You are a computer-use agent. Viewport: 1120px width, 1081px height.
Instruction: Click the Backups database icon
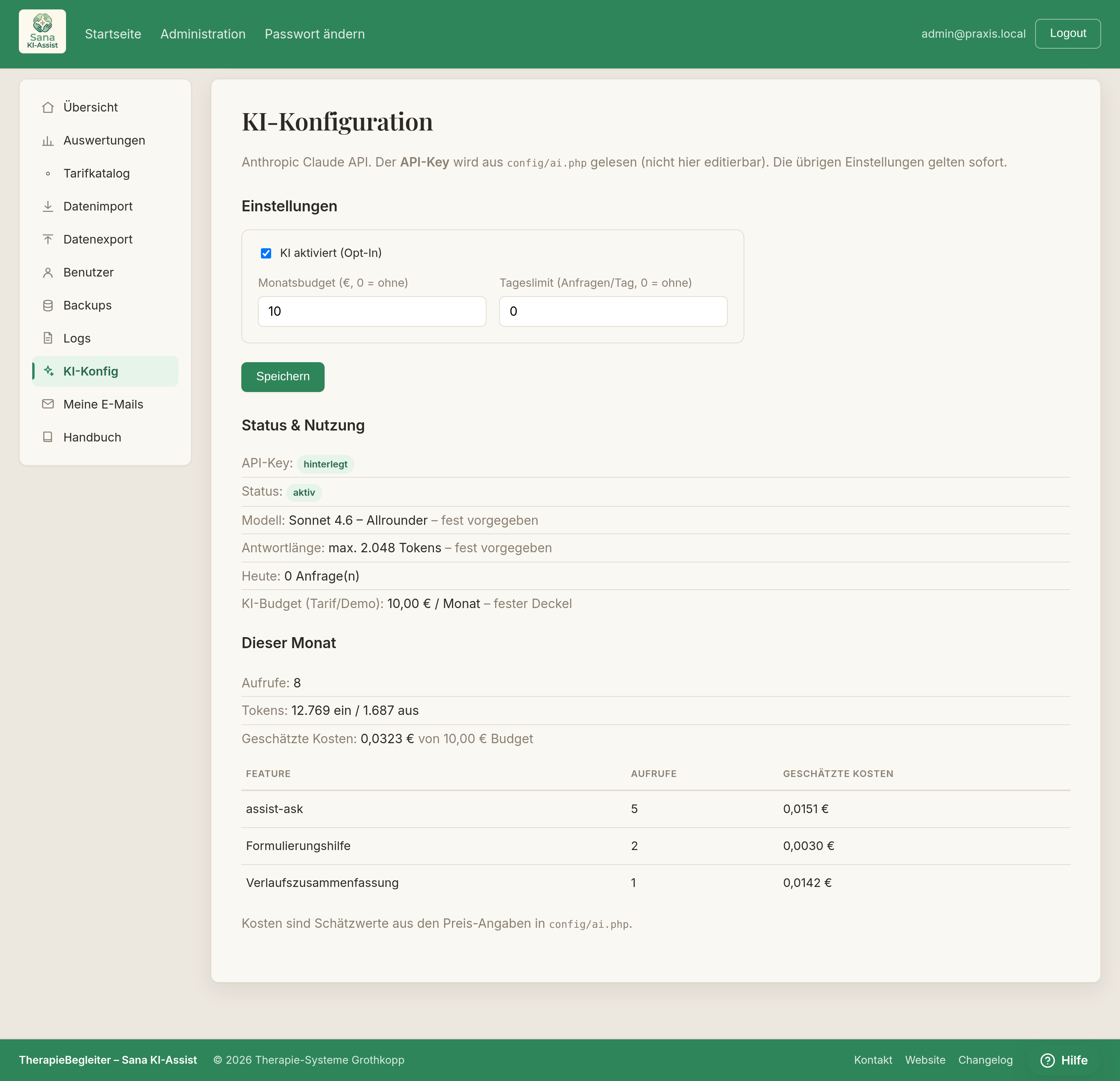(48, 306)
